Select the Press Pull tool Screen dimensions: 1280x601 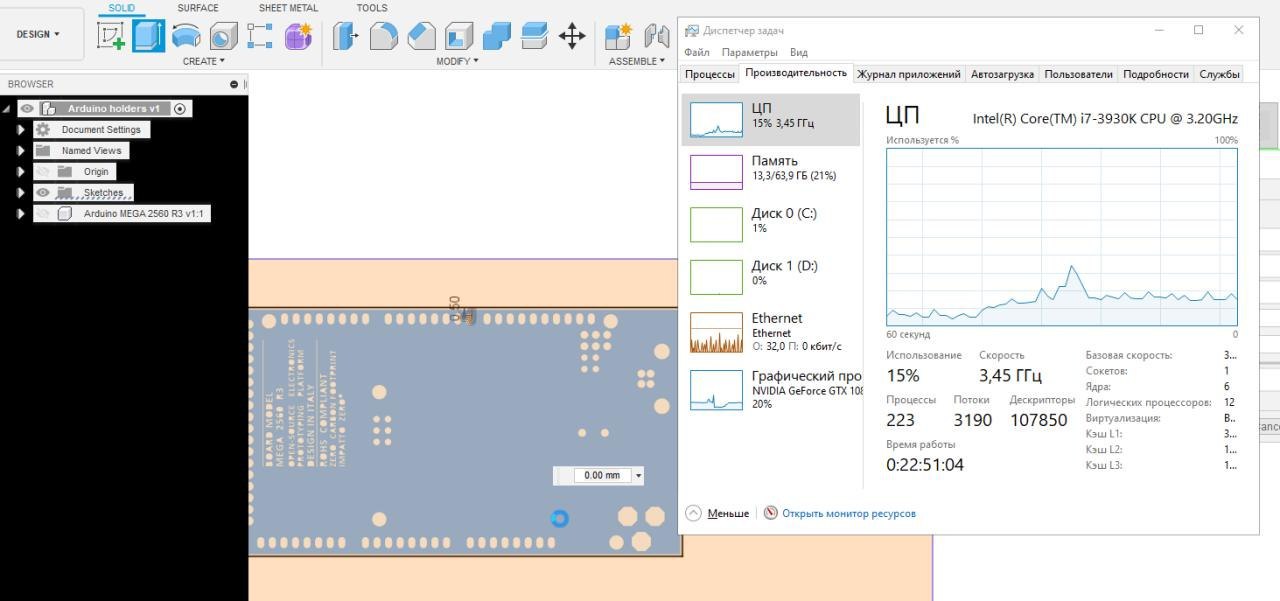[x=346, y=37]
